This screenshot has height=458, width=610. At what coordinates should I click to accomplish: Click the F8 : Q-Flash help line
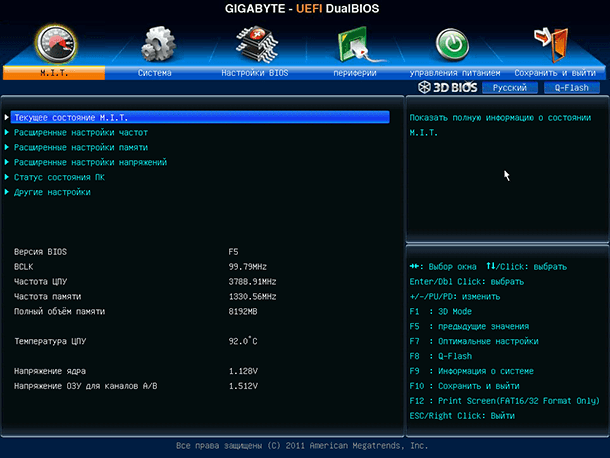[x=440, y=356]
